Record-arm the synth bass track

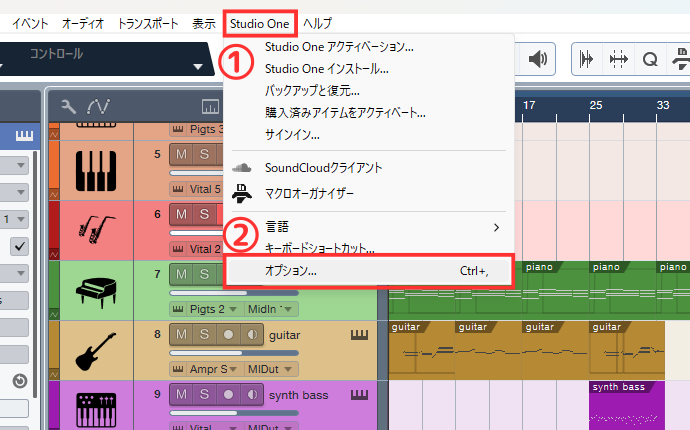(228, 394)
